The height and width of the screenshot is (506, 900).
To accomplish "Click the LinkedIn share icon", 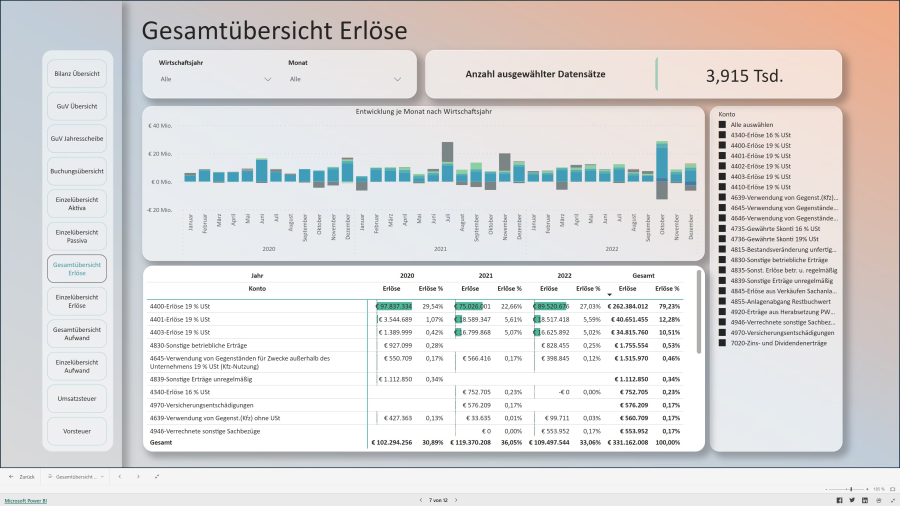I will coord(866,499).
